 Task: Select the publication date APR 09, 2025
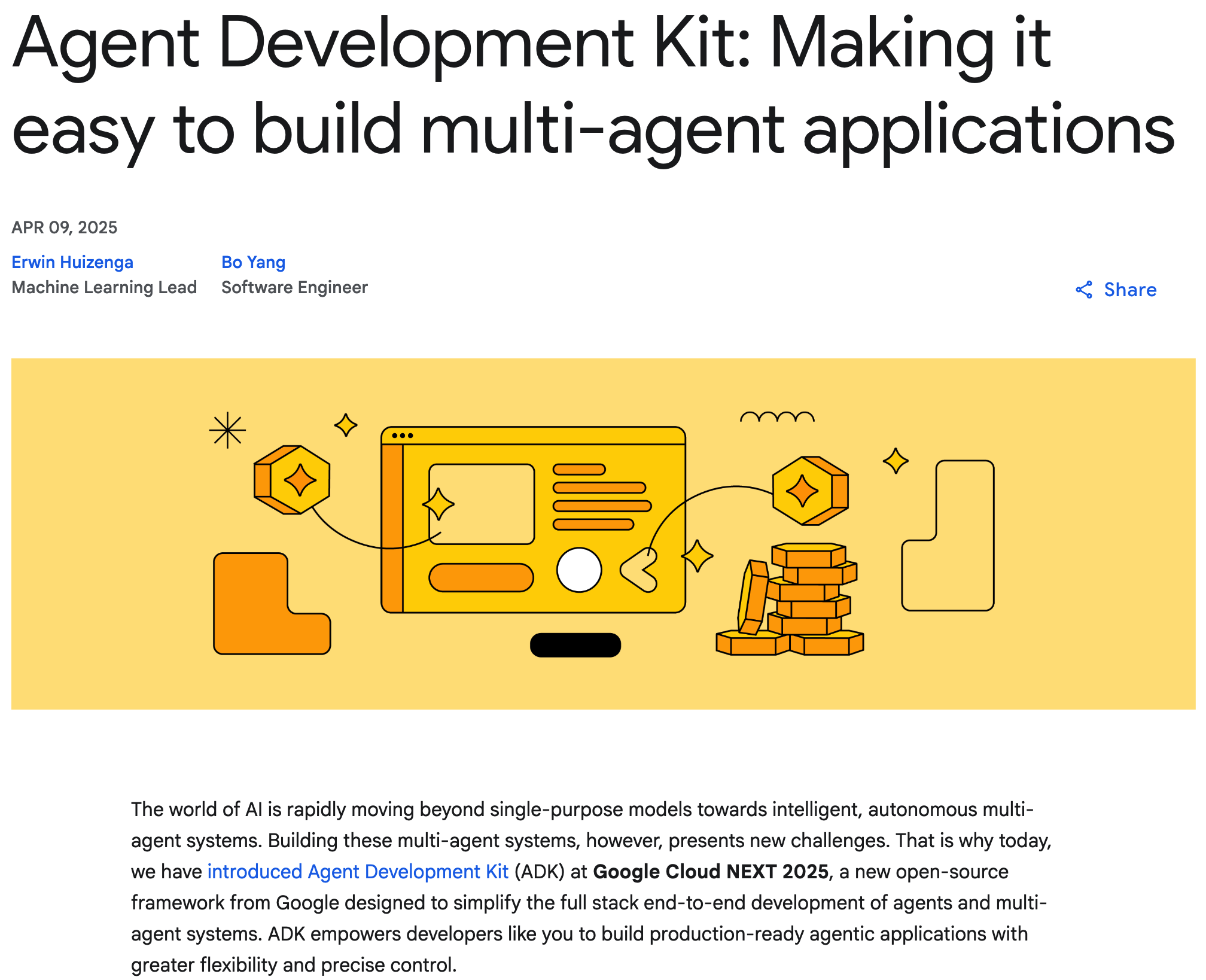65,227
